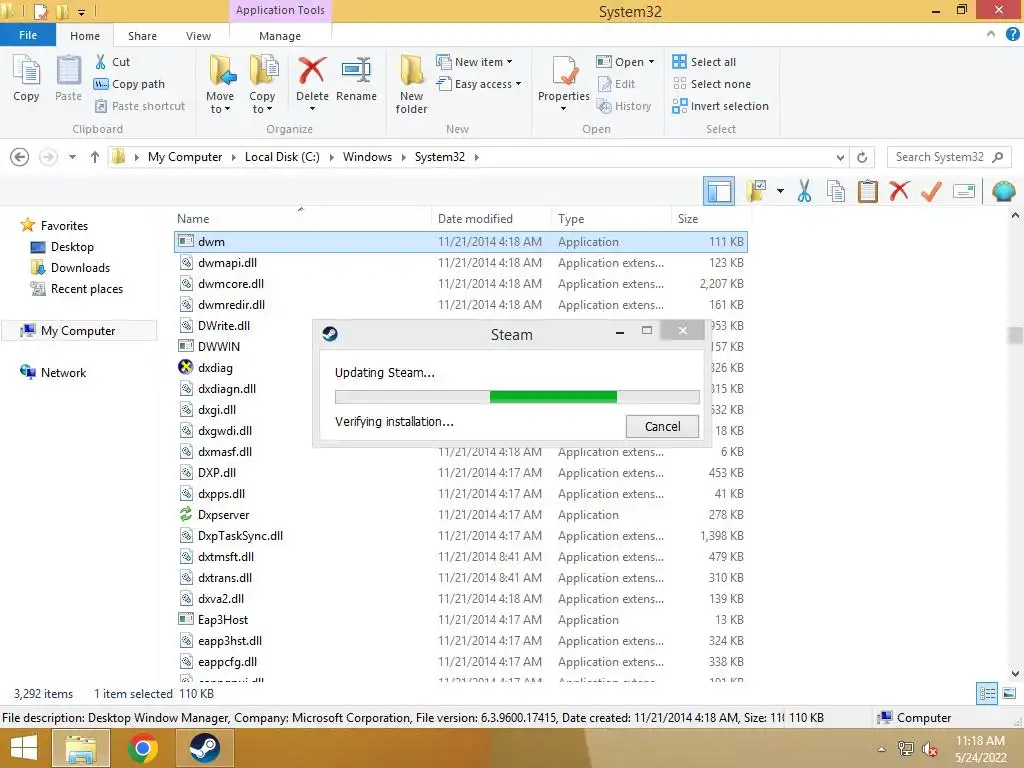The height and width of the screenshot is (768, 1024).
Task: Click the rename field icon in the secondary toolbar
Action: coord(964,191)
